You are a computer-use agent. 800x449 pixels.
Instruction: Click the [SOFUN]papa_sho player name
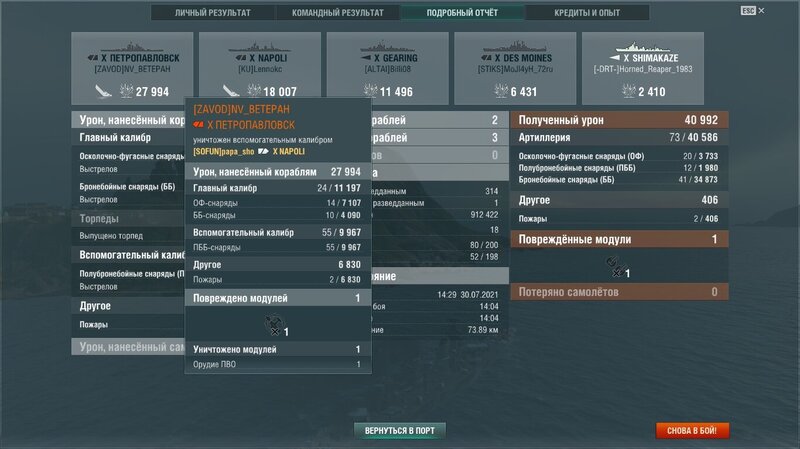(x=223, y=152)
